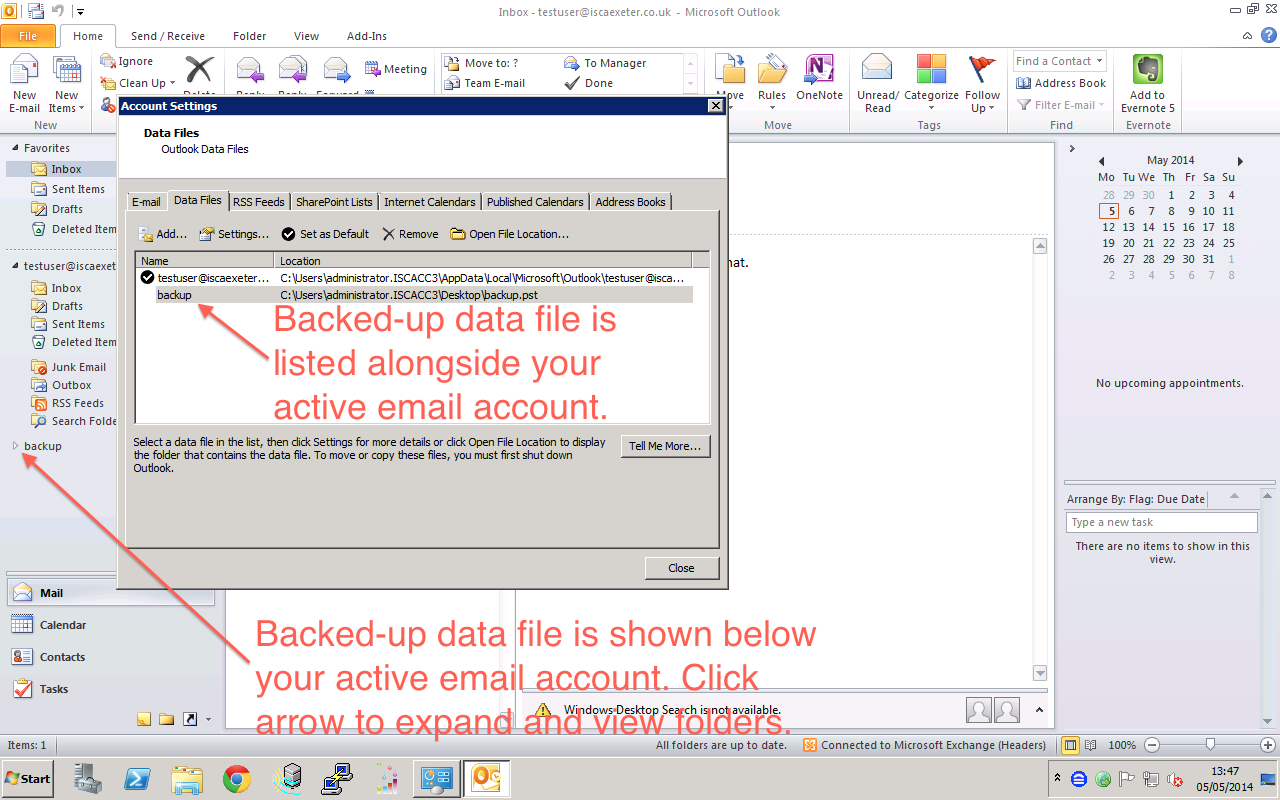1280x800 pixels.
Task: Click the Send/Receive quick access icon
Action: [x=36, y=11]
